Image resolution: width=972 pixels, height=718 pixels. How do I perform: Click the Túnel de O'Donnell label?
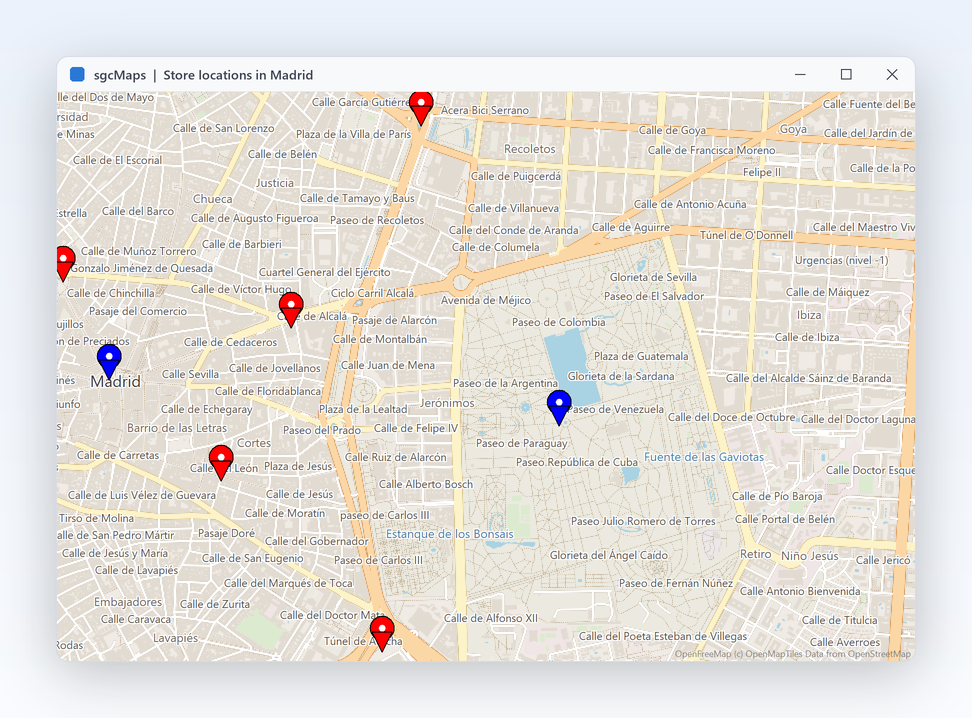746,235
